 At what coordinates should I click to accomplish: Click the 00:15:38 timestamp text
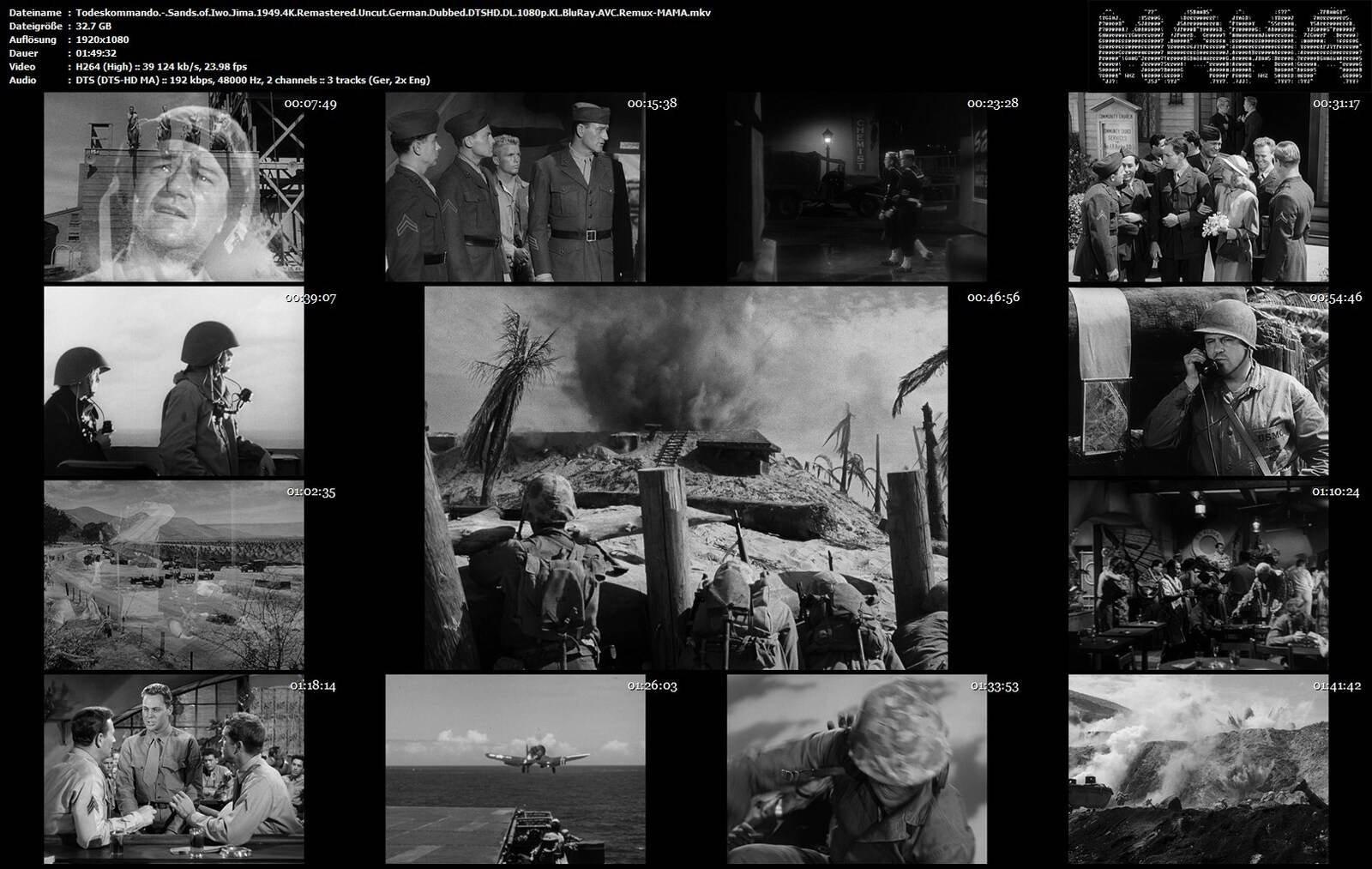(652, 103)
